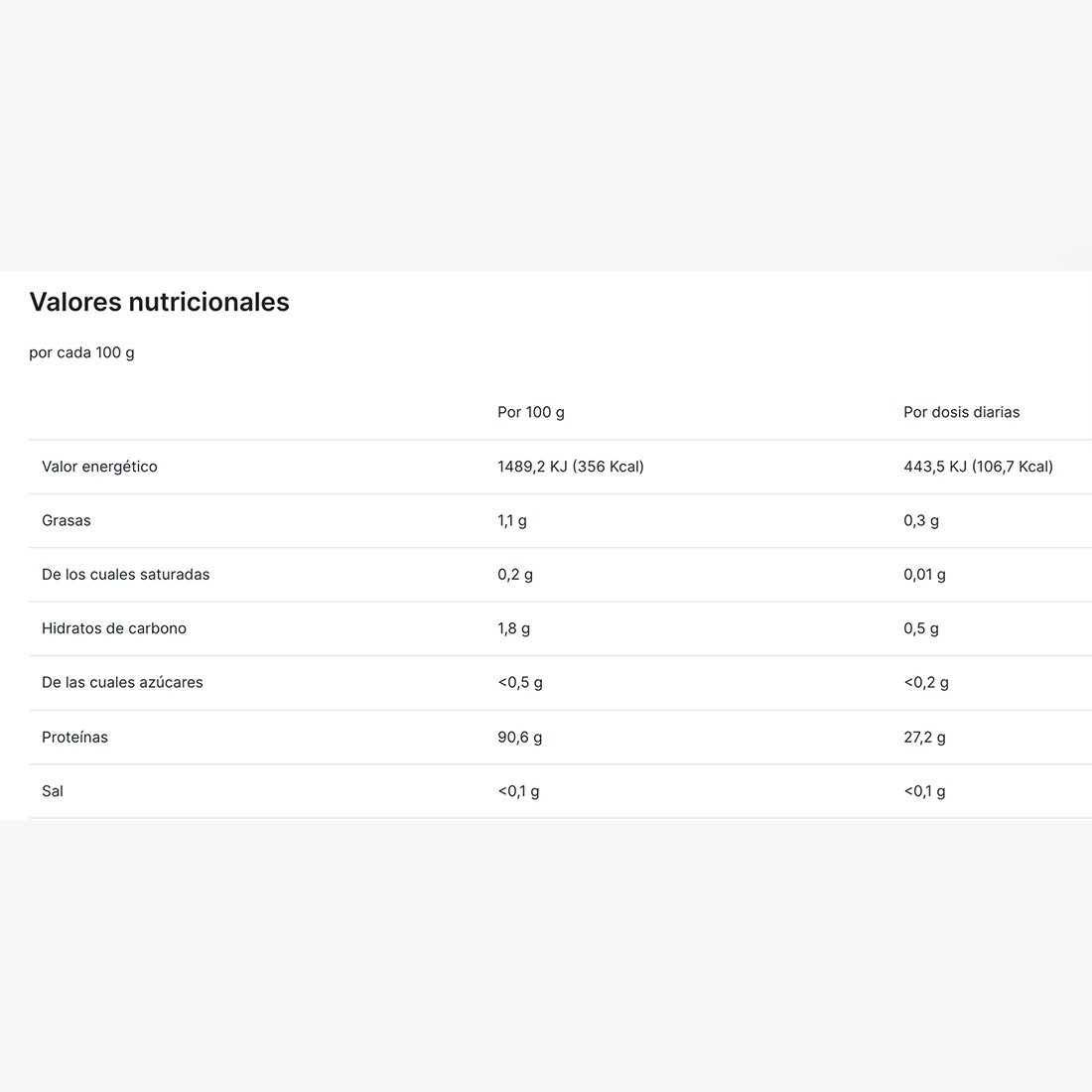
Task: Click the 1489,2 KJ (356 Kcal) value
Action: (571, 467)
